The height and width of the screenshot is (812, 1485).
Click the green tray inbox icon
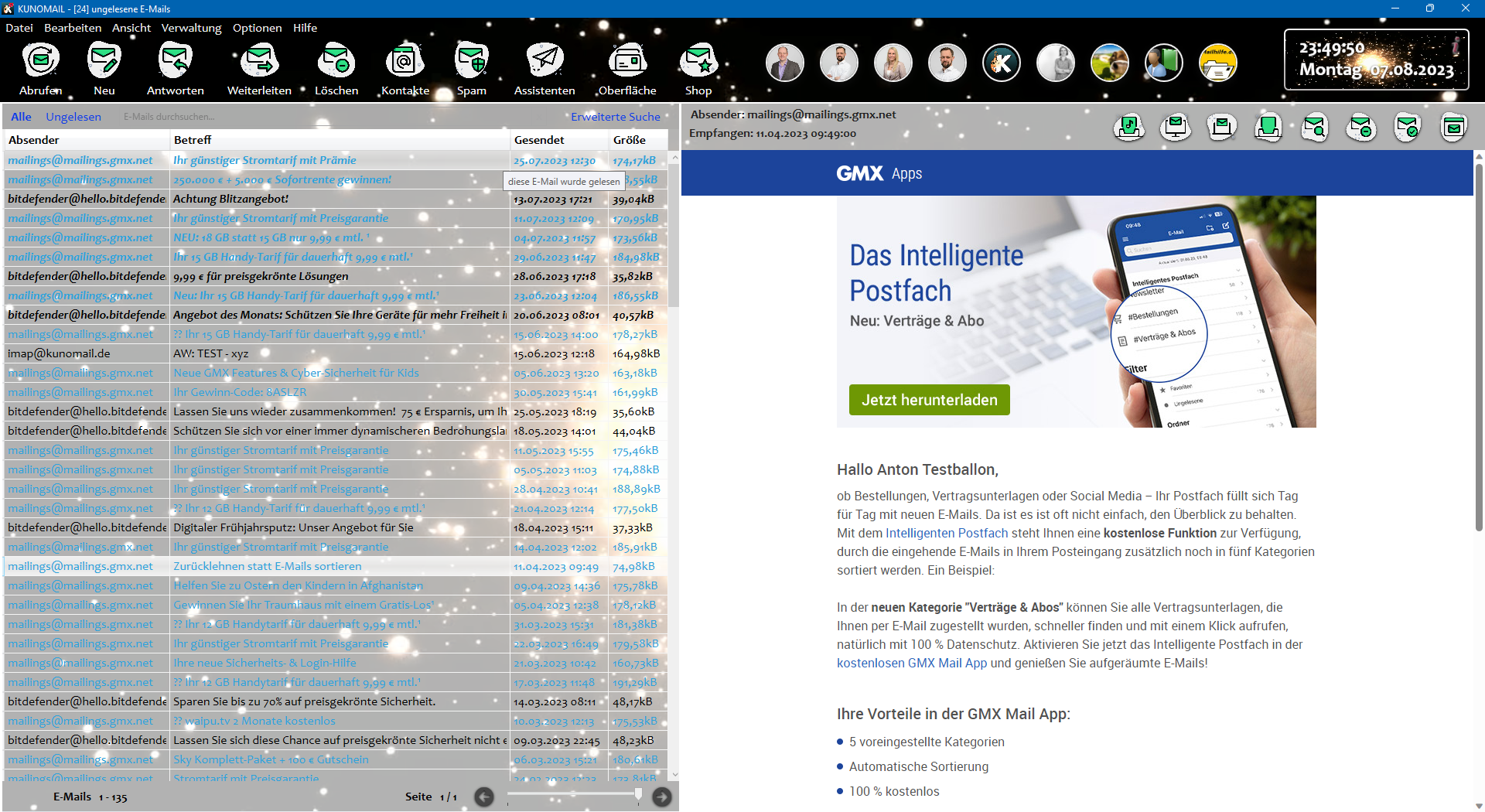[x=1268, y=126]
